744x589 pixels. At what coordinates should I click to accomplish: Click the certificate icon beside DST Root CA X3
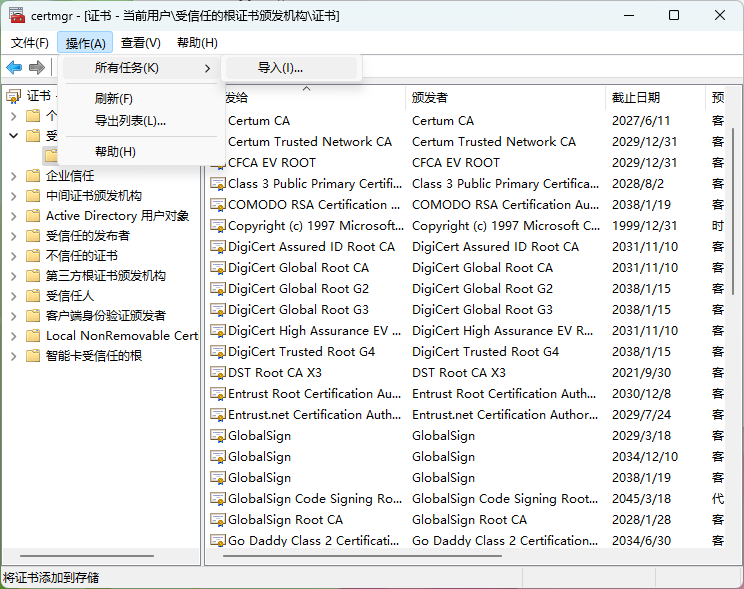pos(218,373)
